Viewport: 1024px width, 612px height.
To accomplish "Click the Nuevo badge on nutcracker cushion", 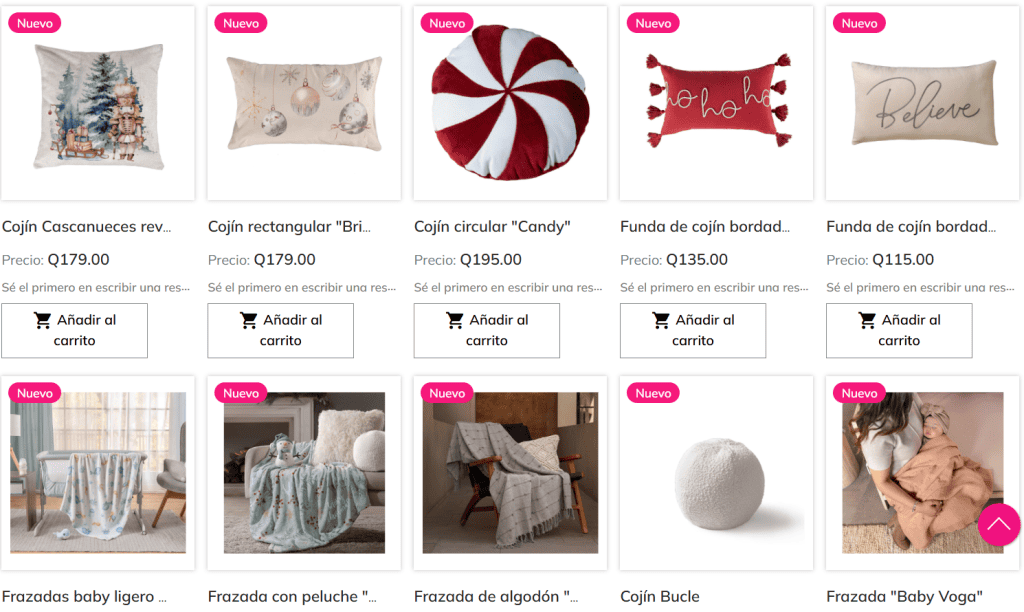I will click(x=35, y=24).
